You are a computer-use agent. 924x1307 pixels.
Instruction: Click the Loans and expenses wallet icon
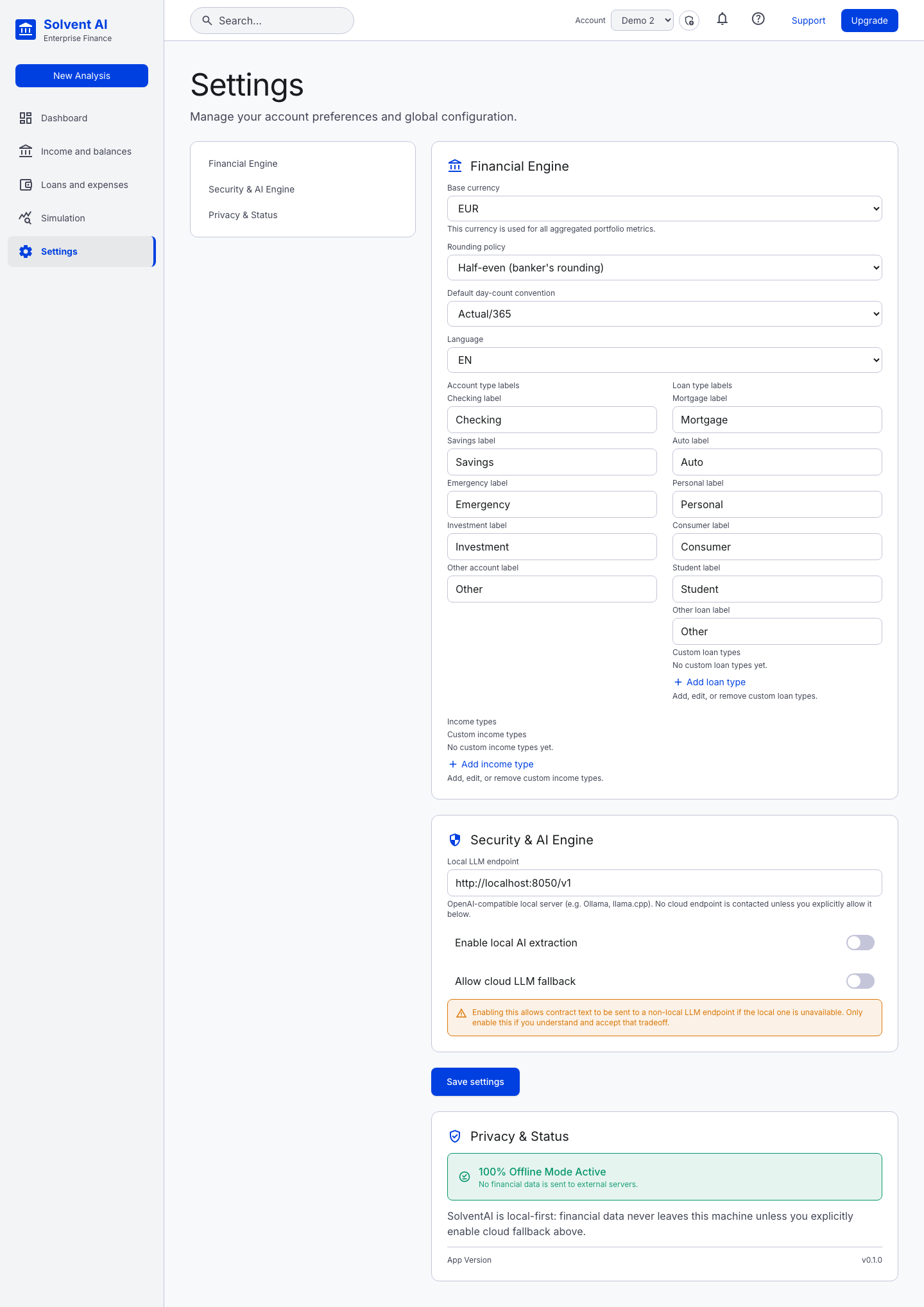click(x=26, y=185)
